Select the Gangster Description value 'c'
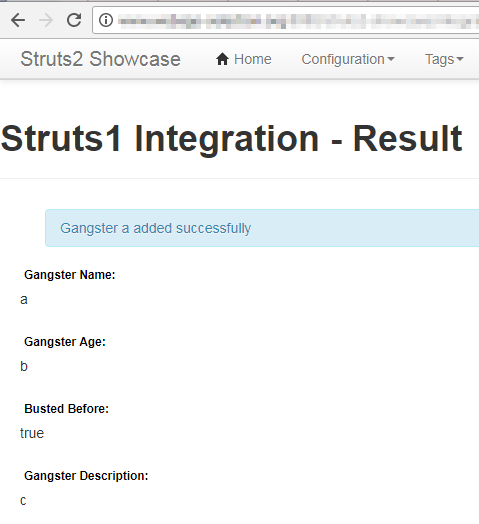Viewport: 479px width, 524px height. click(x=23, y=501)
